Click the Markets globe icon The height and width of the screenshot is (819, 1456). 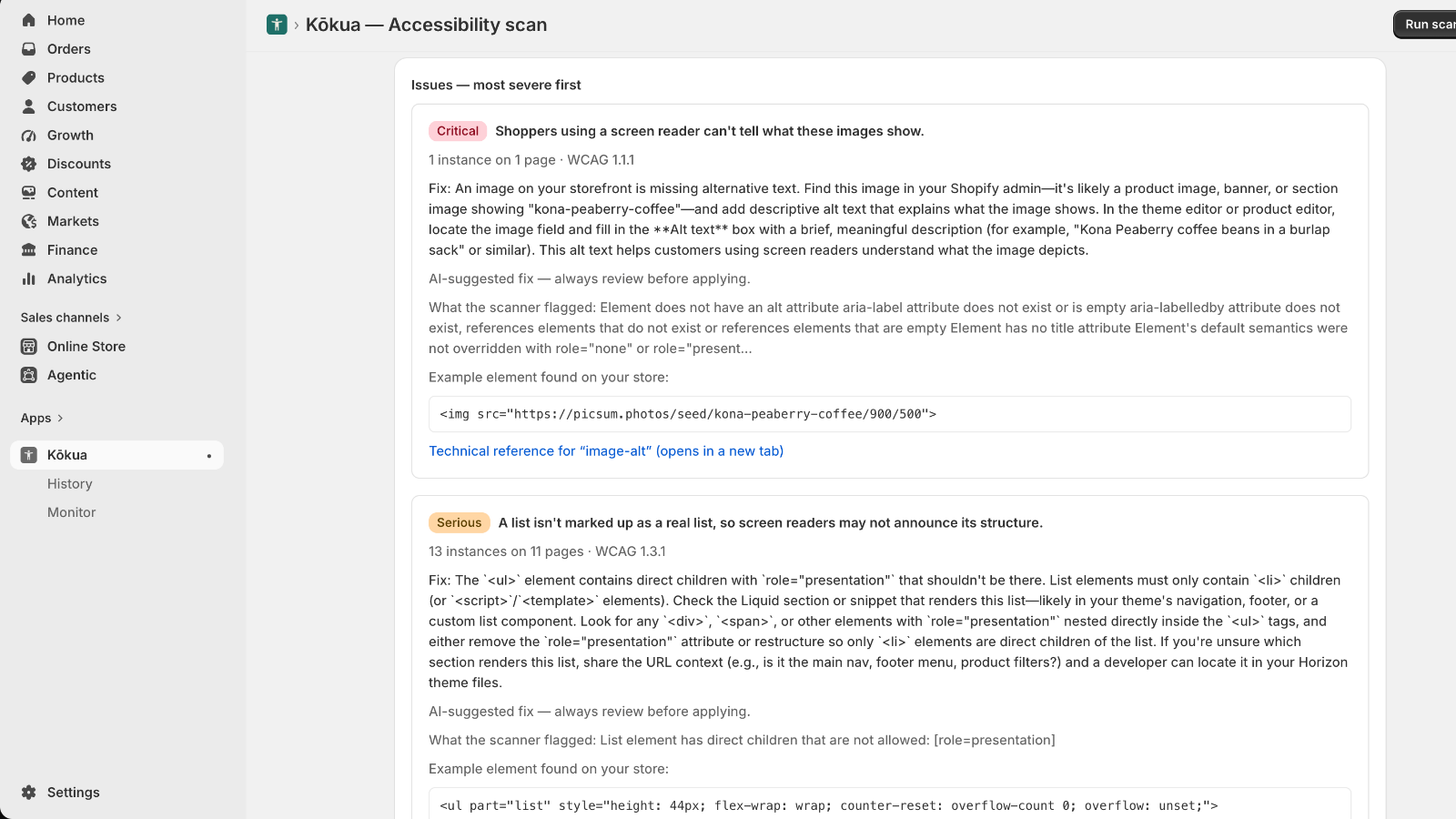point(29,221)
